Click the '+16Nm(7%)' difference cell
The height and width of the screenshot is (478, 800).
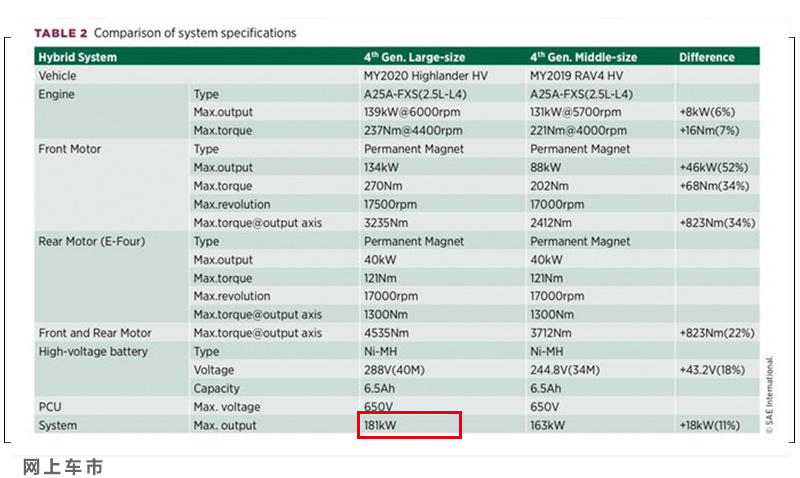click(x=709, y=131)
